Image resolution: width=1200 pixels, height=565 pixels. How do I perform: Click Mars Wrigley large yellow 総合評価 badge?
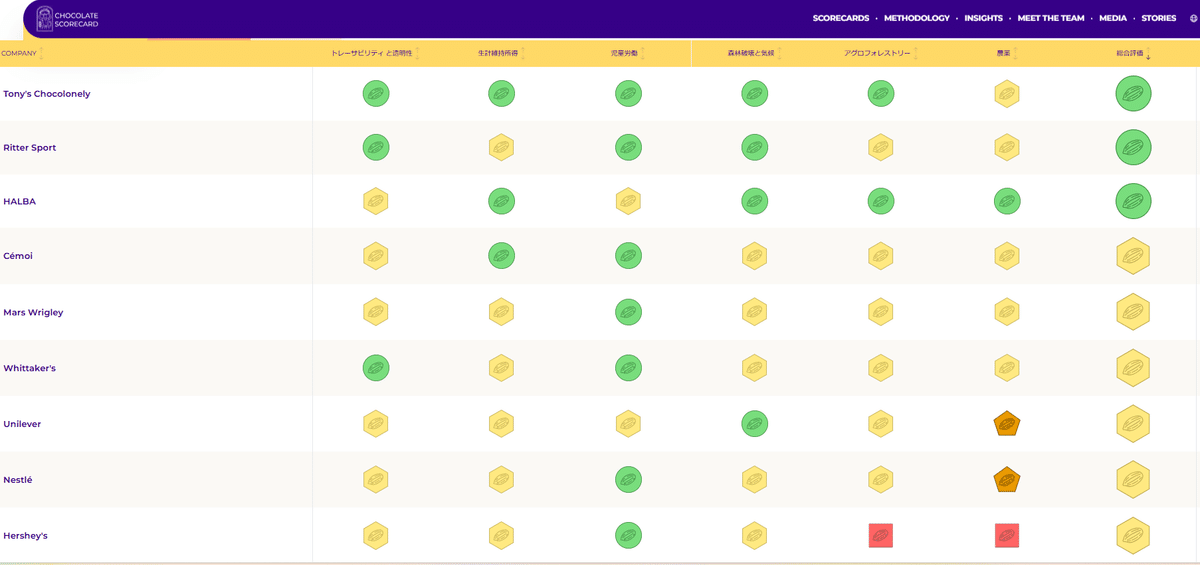pos(1133,312)
